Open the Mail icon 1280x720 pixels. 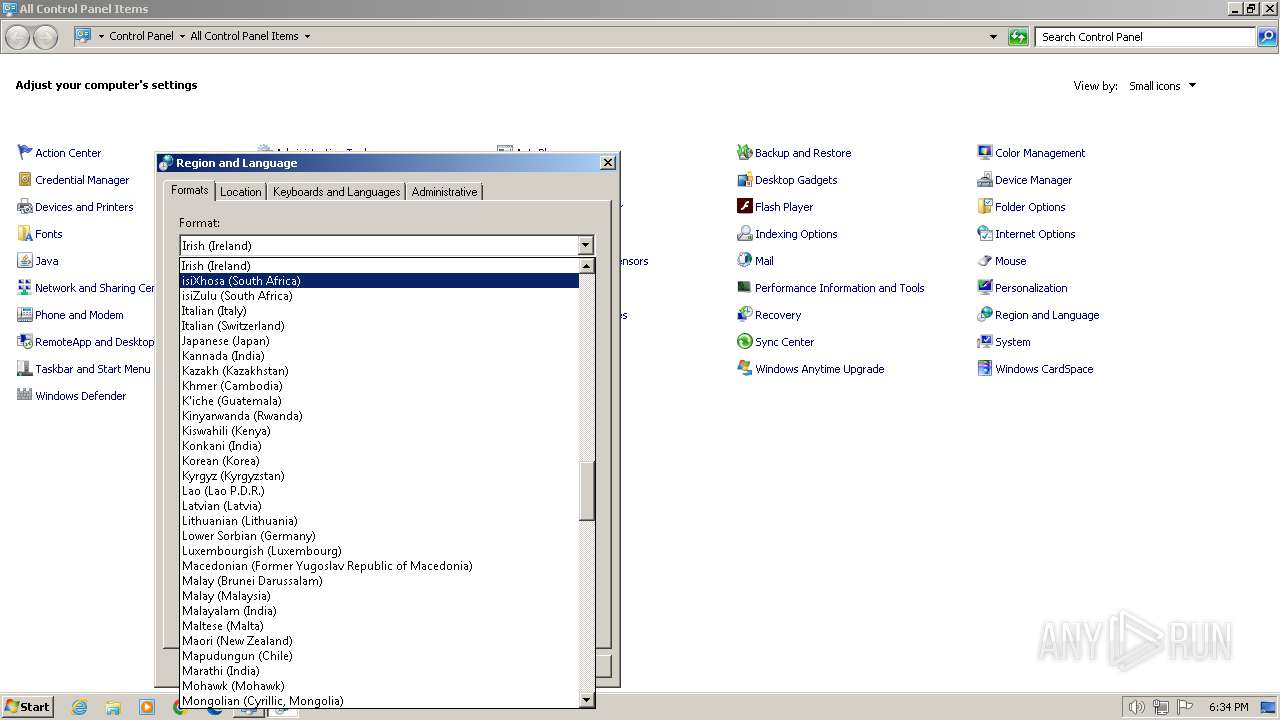[x=744, y=260]
